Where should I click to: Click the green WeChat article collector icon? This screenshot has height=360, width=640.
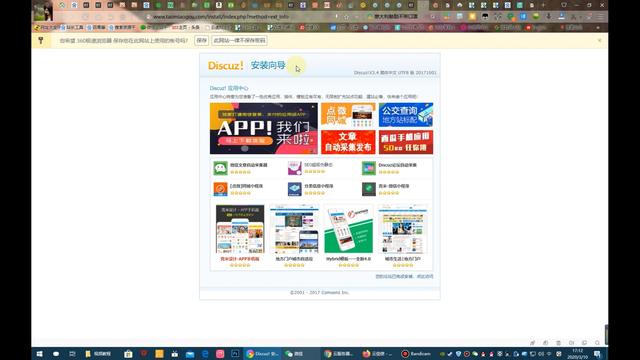point(220,168)
